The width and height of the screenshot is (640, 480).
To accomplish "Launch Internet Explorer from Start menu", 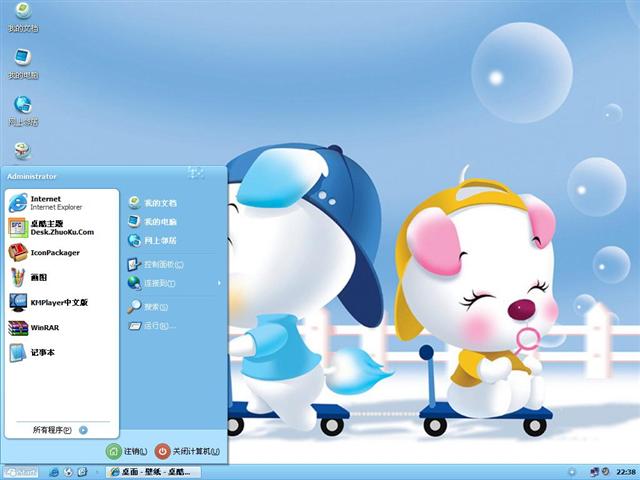I will pos(61,203).
